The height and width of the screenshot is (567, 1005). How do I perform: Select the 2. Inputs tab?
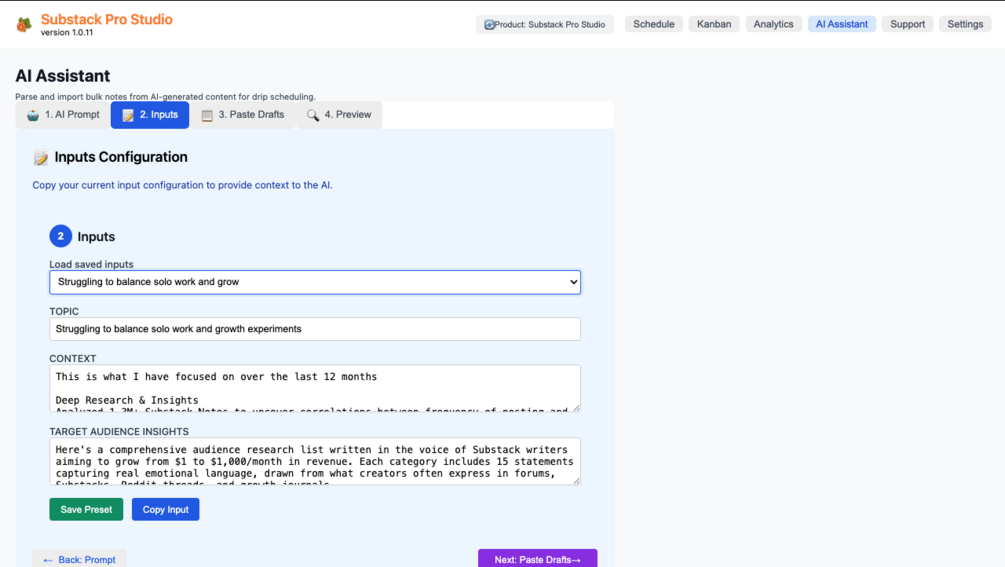coord(150,115)
